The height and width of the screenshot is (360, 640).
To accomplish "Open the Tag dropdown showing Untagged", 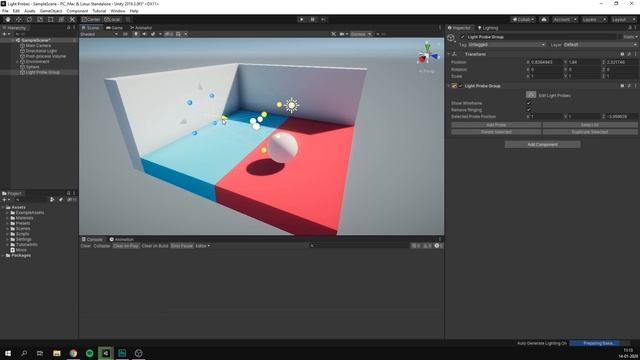I will (506, 44).
